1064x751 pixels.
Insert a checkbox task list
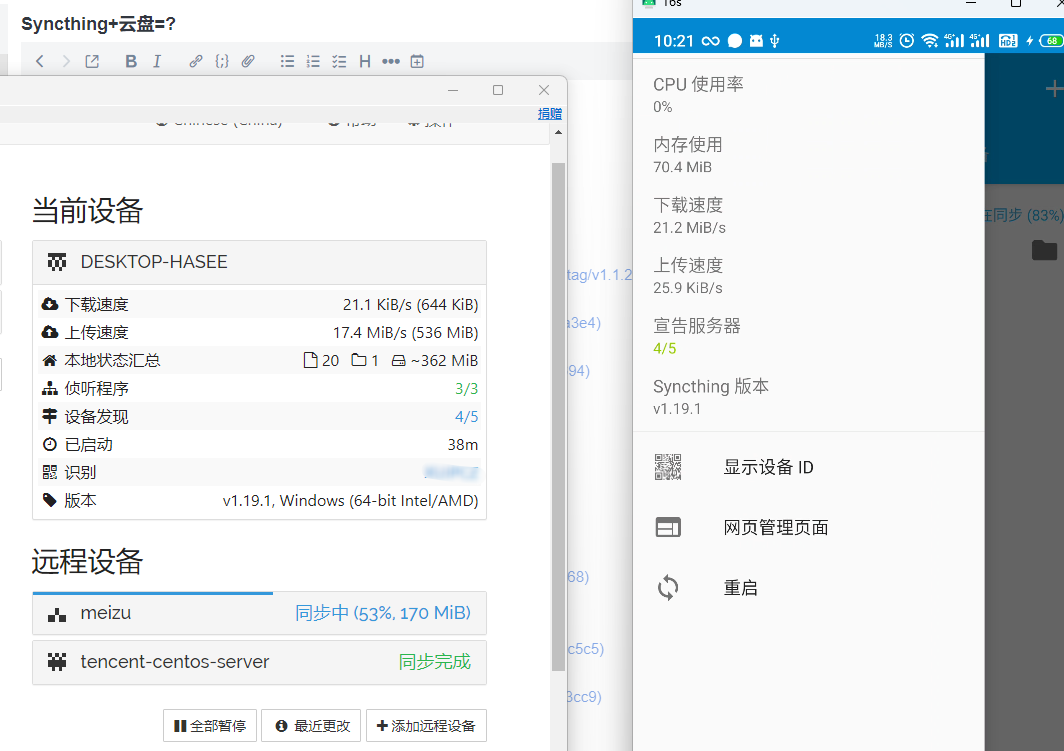(339, 62)
